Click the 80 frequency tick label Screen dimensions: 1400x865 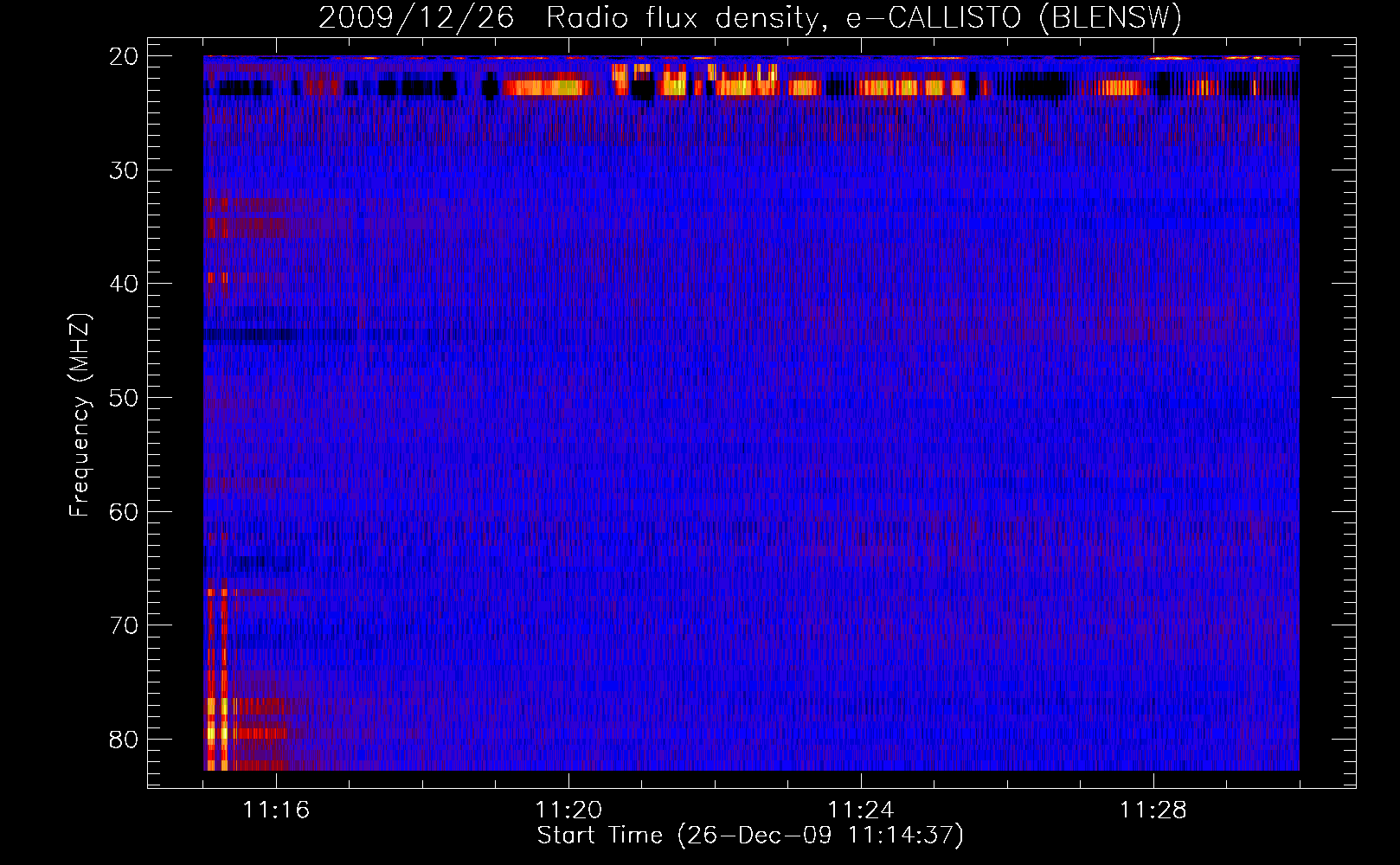[124, 740]
